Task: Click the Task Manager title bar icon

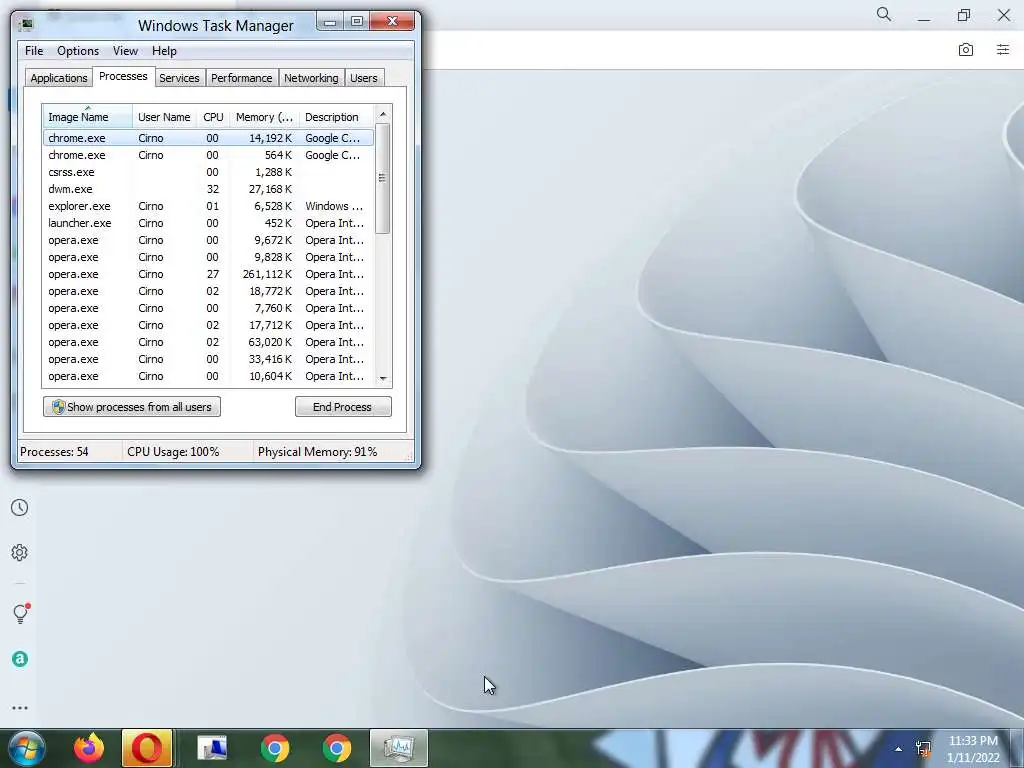Action: (26, 25)
